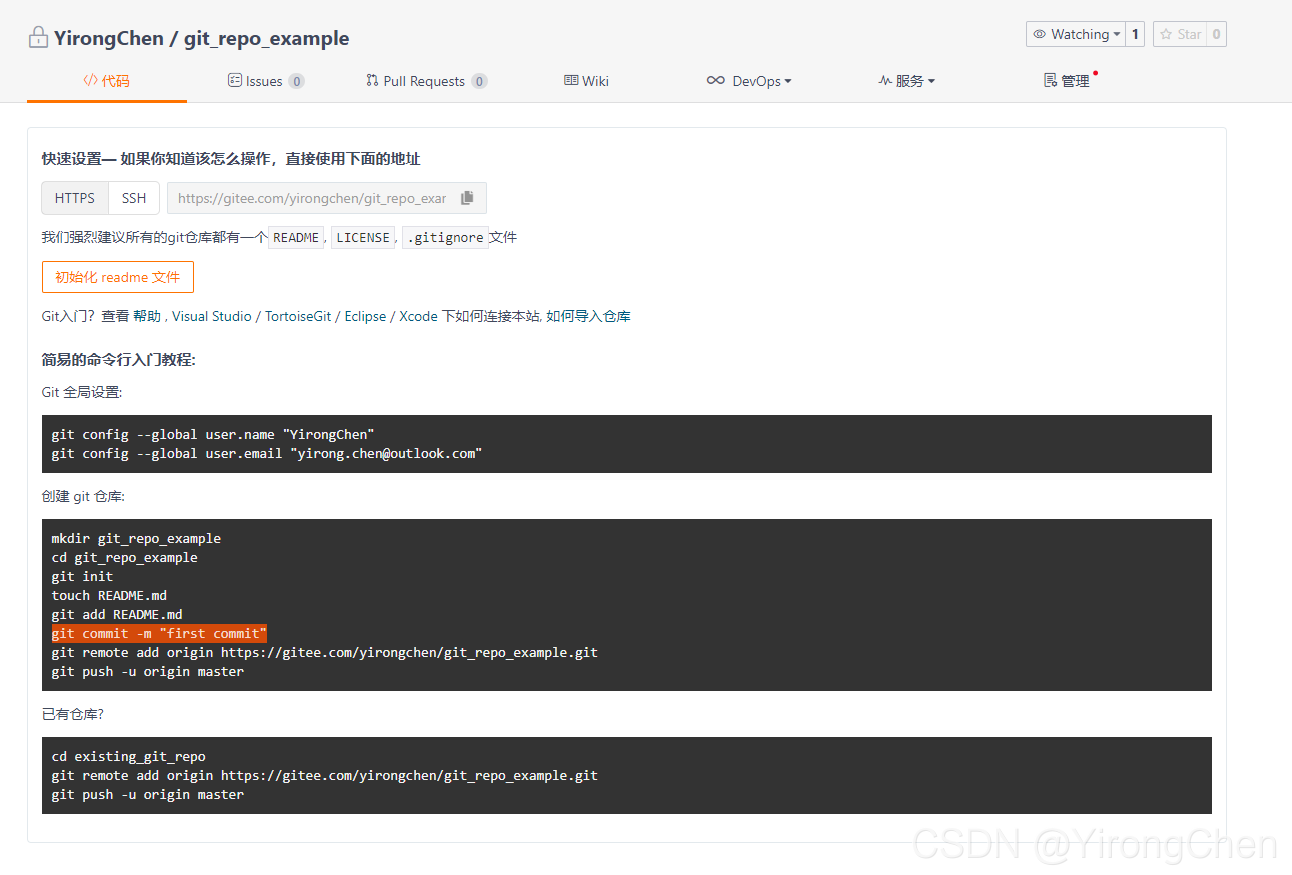Click the eye icon in Watching button

[1040, 34]
